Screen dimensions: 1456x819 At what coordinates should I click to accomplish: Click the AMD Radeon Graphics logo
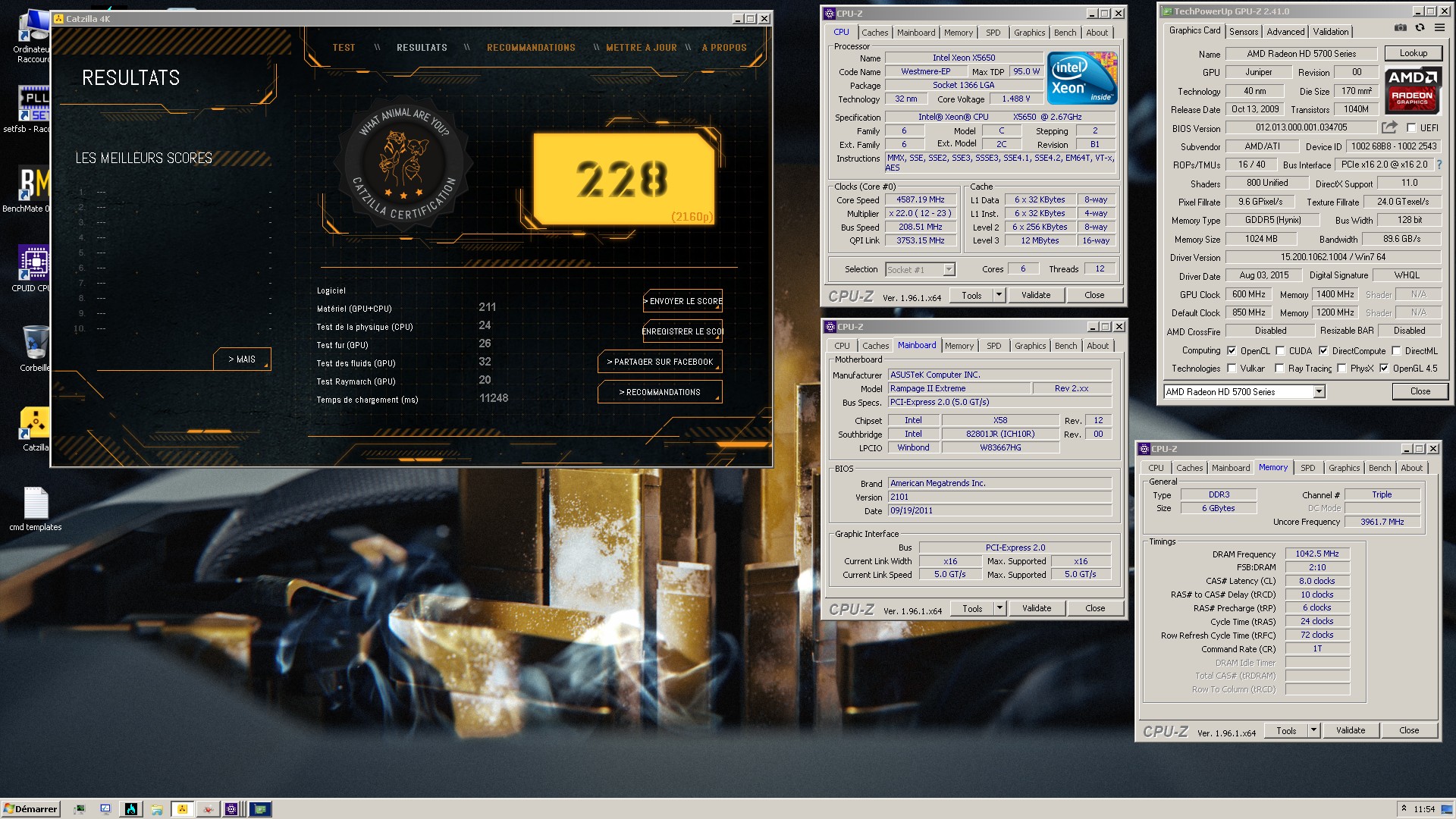tap(1412, 90)
